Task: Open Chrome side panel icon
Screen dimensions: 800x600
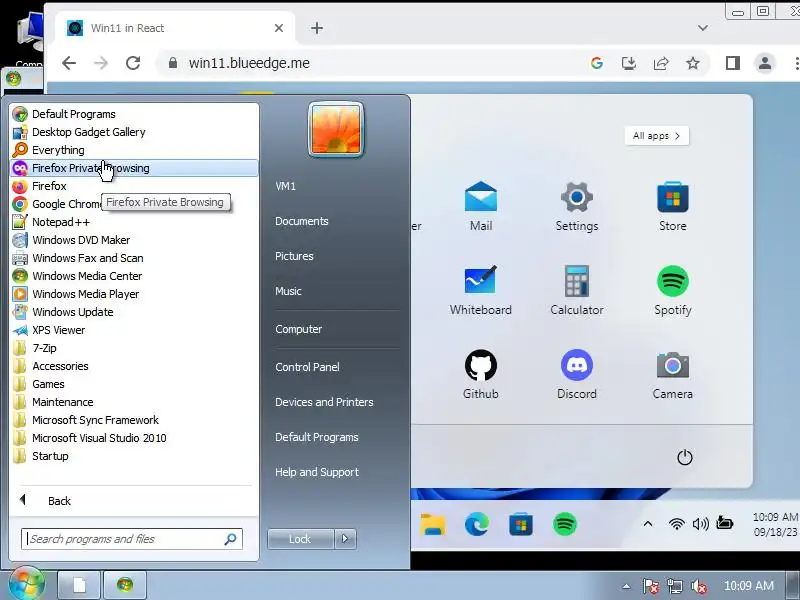Action: point(733,63)
